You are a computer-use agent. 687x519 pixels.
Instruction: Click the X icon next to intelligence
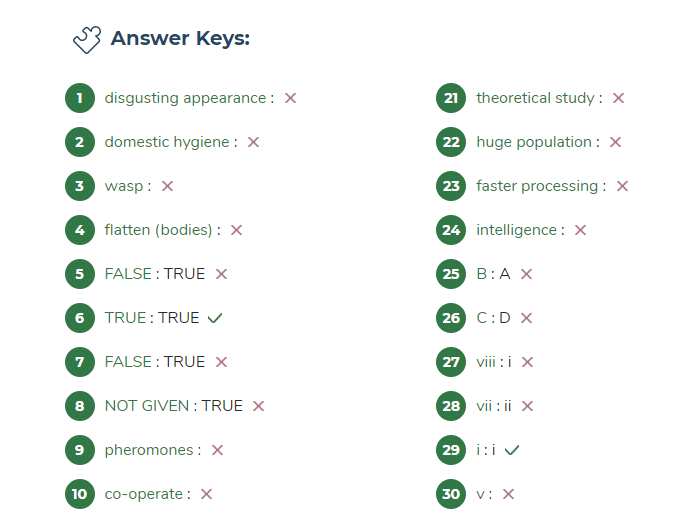580,230
